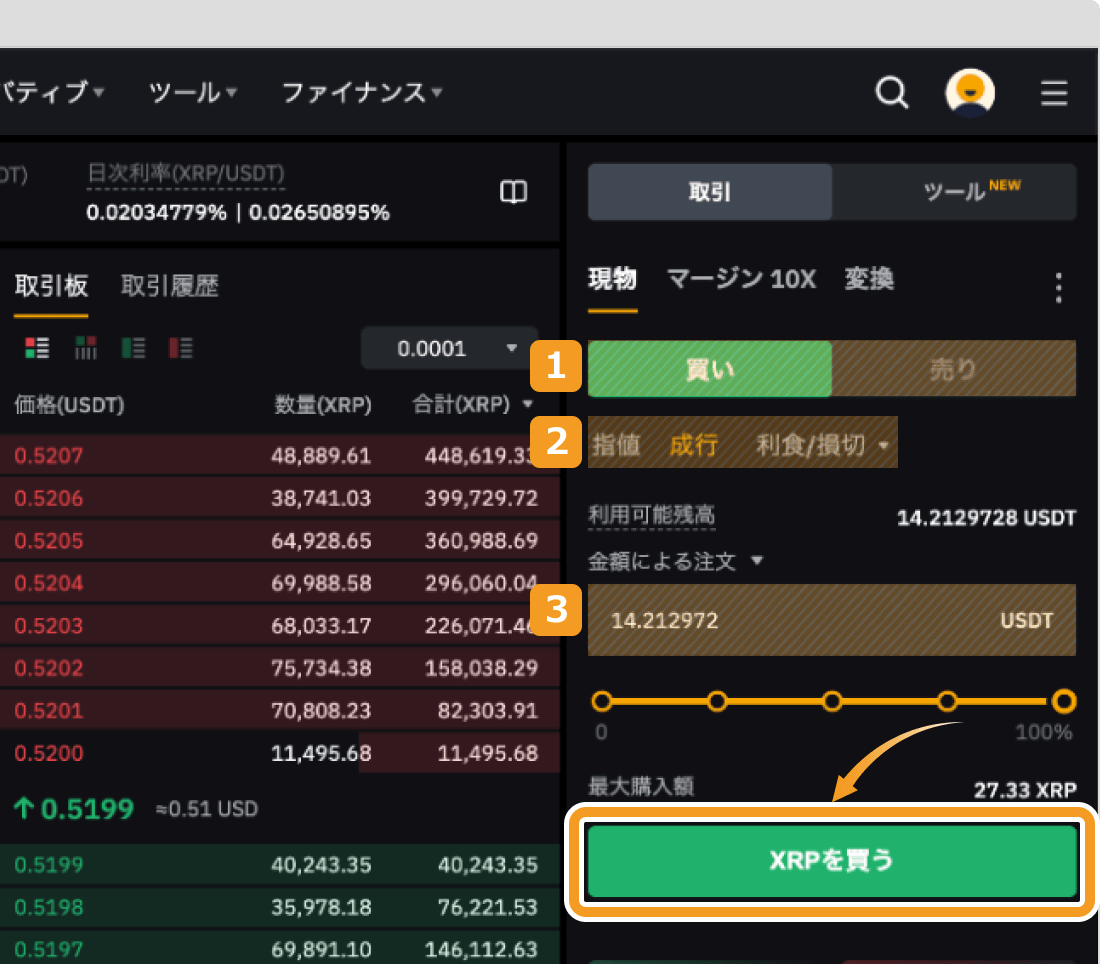The height and width of the screenshot is (964, 1100).
Task: Open the search magnifier icon
Action: (892, 92)
